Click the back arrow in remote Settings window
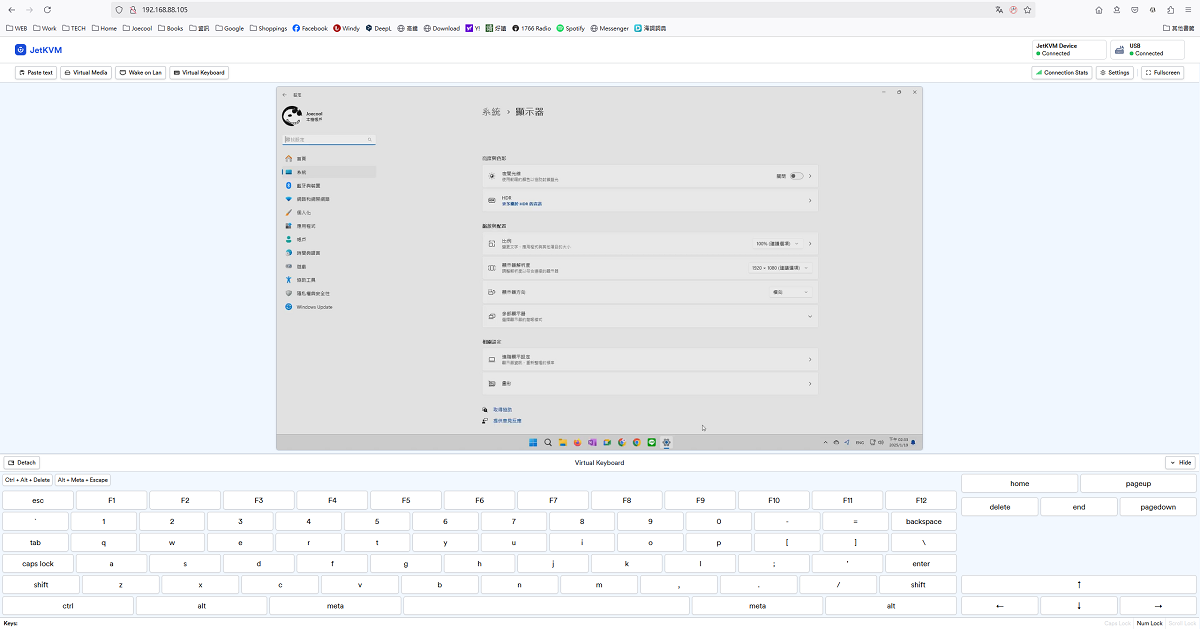 (x=284, y=94)
